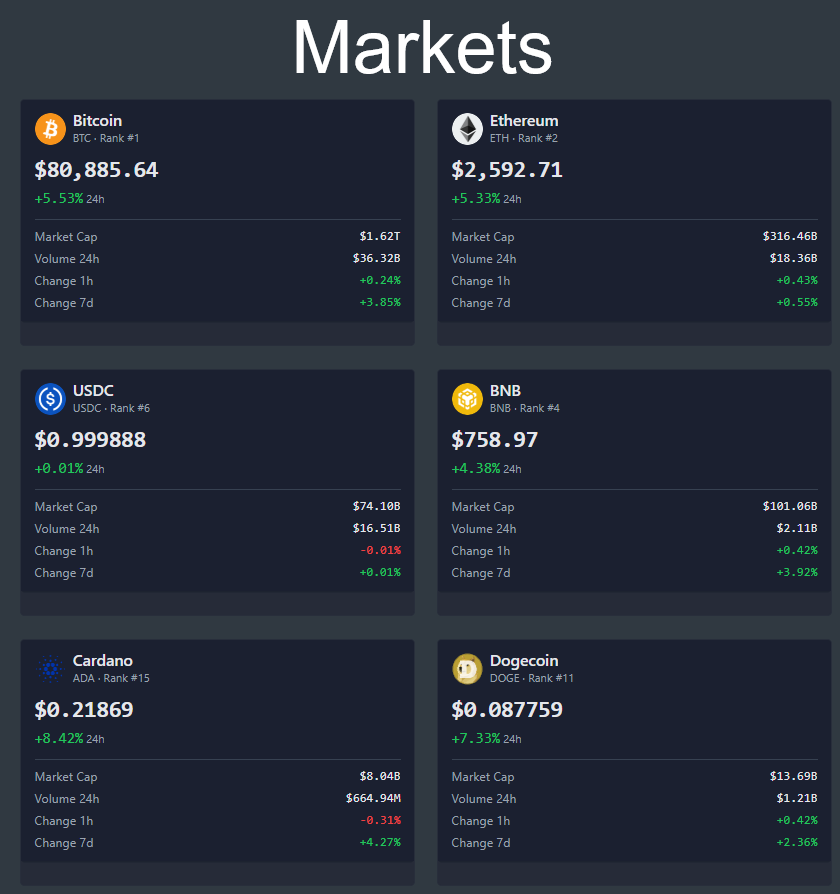Screen dimensions: 840x894
Task: Click the ADA · Rank #15 subtitle
Action: click(111, 678)
